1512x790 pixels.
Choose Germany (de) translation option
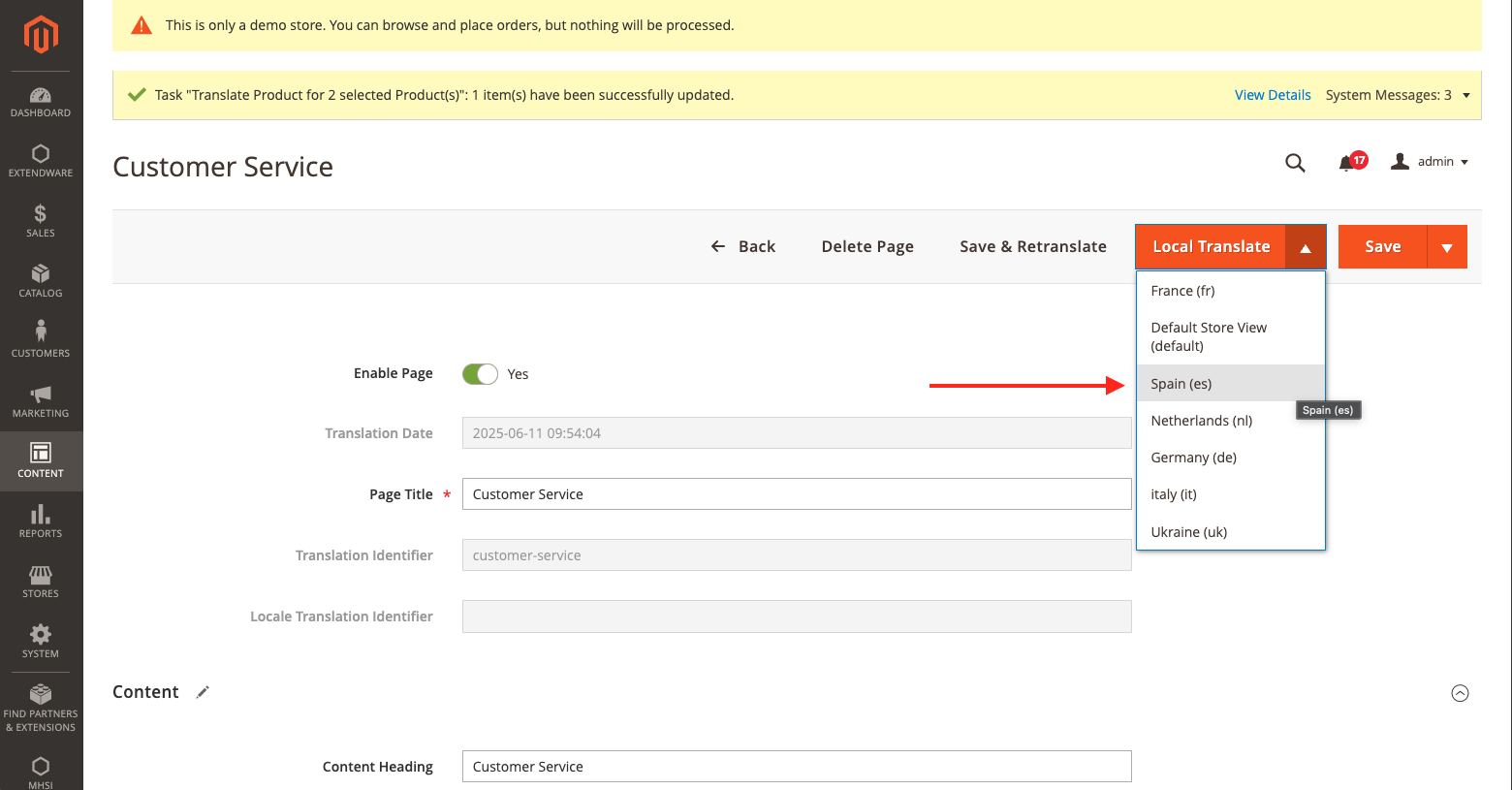1193,458
